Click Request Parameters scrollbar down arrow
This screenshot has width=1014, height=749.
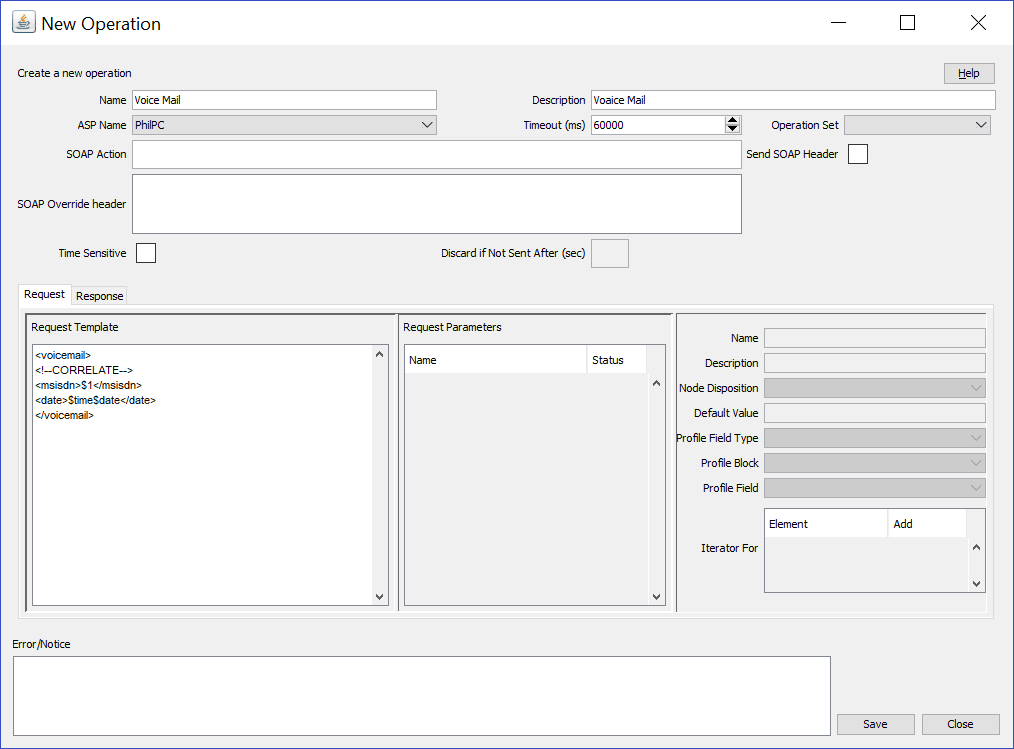(656, 597)
